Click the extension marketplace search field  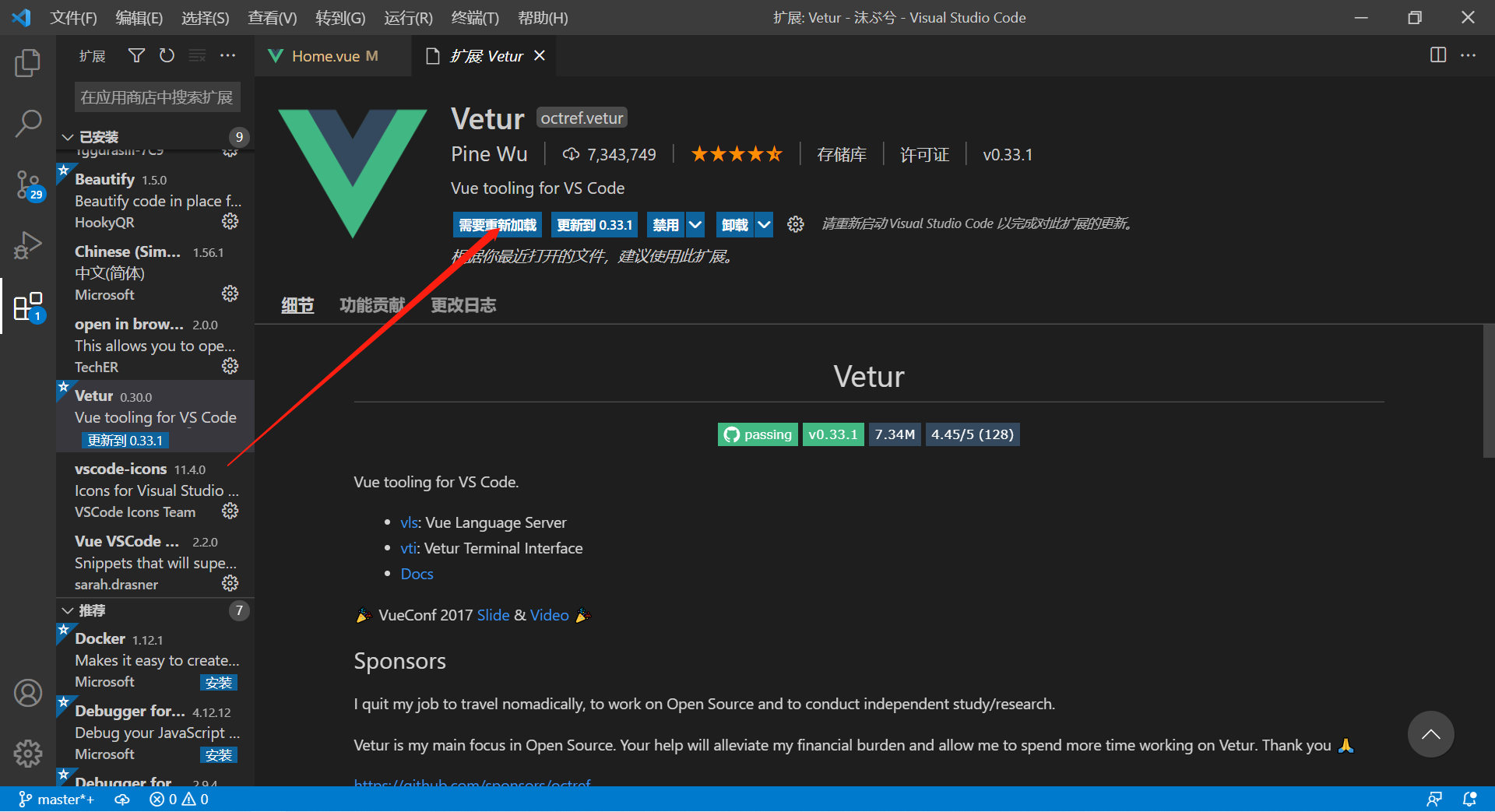tap(157, 97)
